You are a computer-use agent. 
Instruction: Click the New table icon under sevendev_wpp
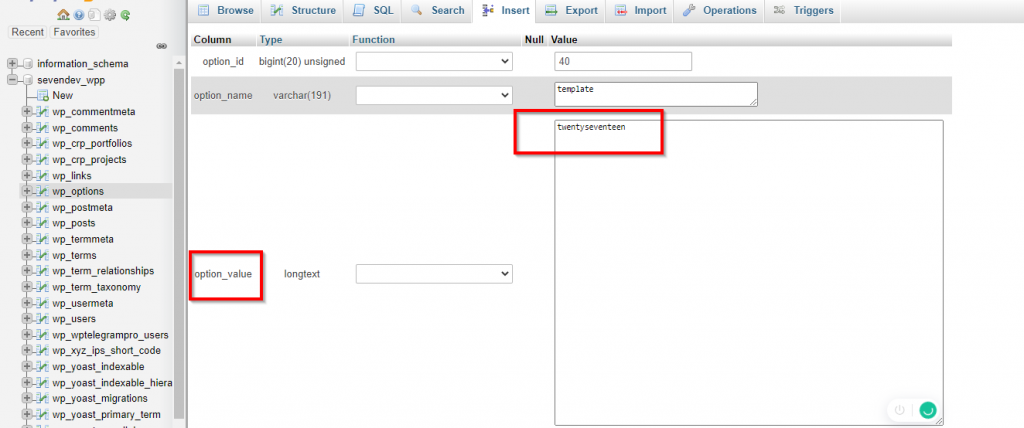point(43,95)
